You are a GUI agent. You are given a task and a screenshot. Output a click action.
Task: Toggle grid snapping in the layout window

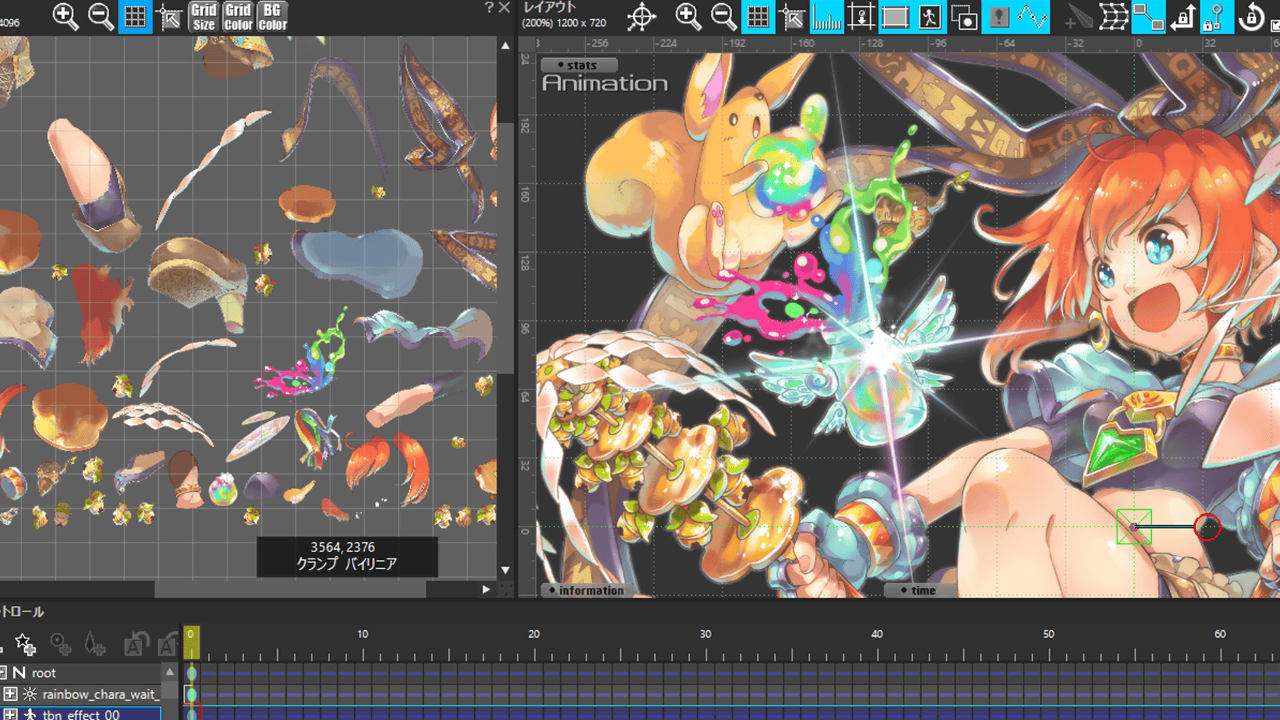[792, 17]
